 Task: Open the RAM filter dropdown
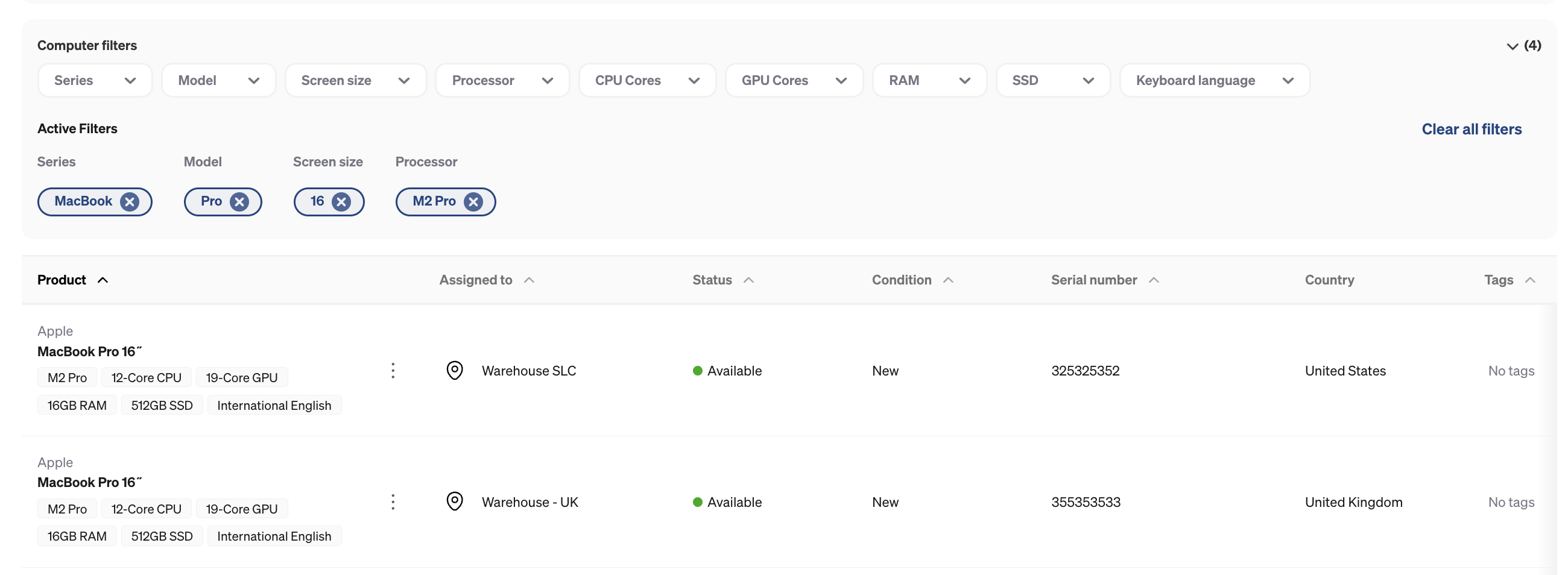click(929, 80)
